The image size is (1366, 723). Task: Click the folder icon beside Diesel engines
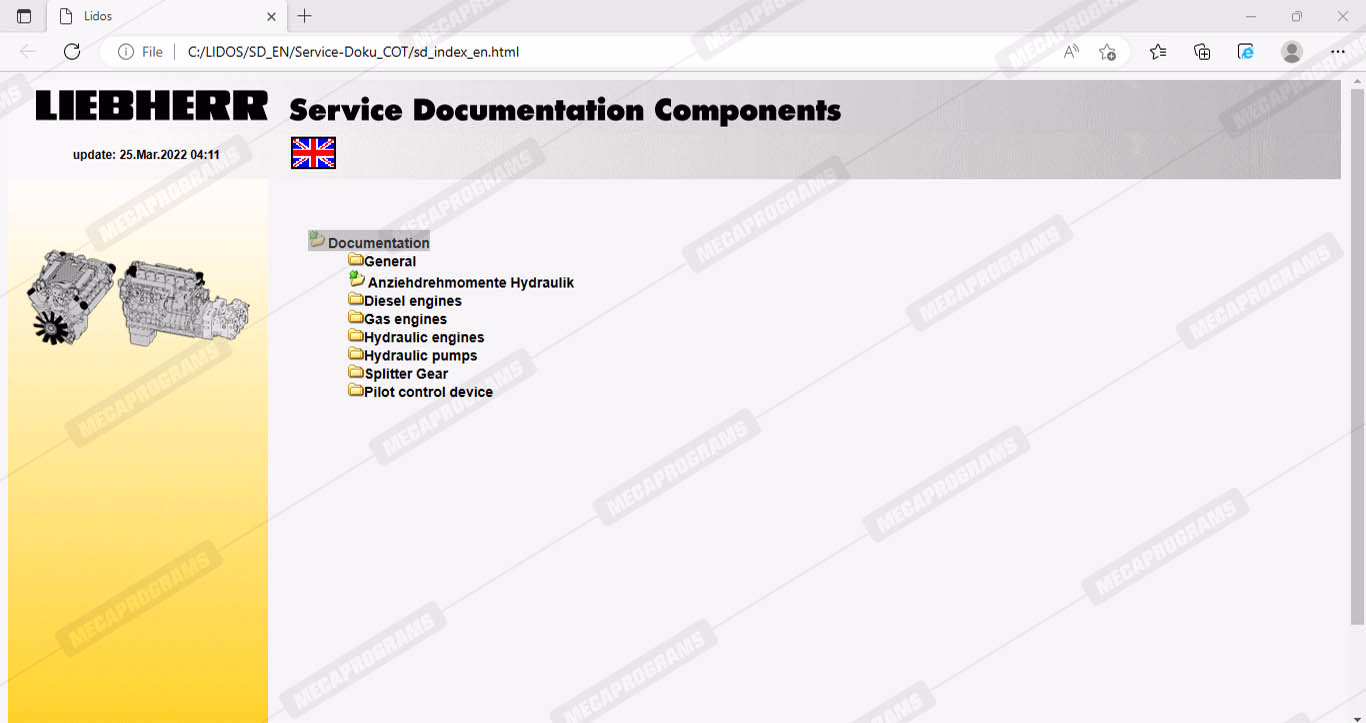(355, 299)
